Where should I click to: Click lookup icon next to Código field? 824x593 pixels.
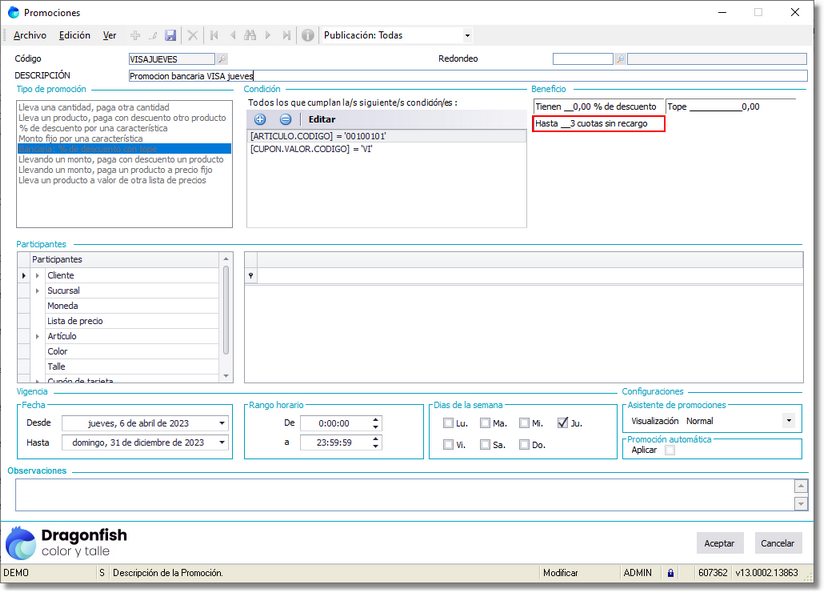point(222,59)
